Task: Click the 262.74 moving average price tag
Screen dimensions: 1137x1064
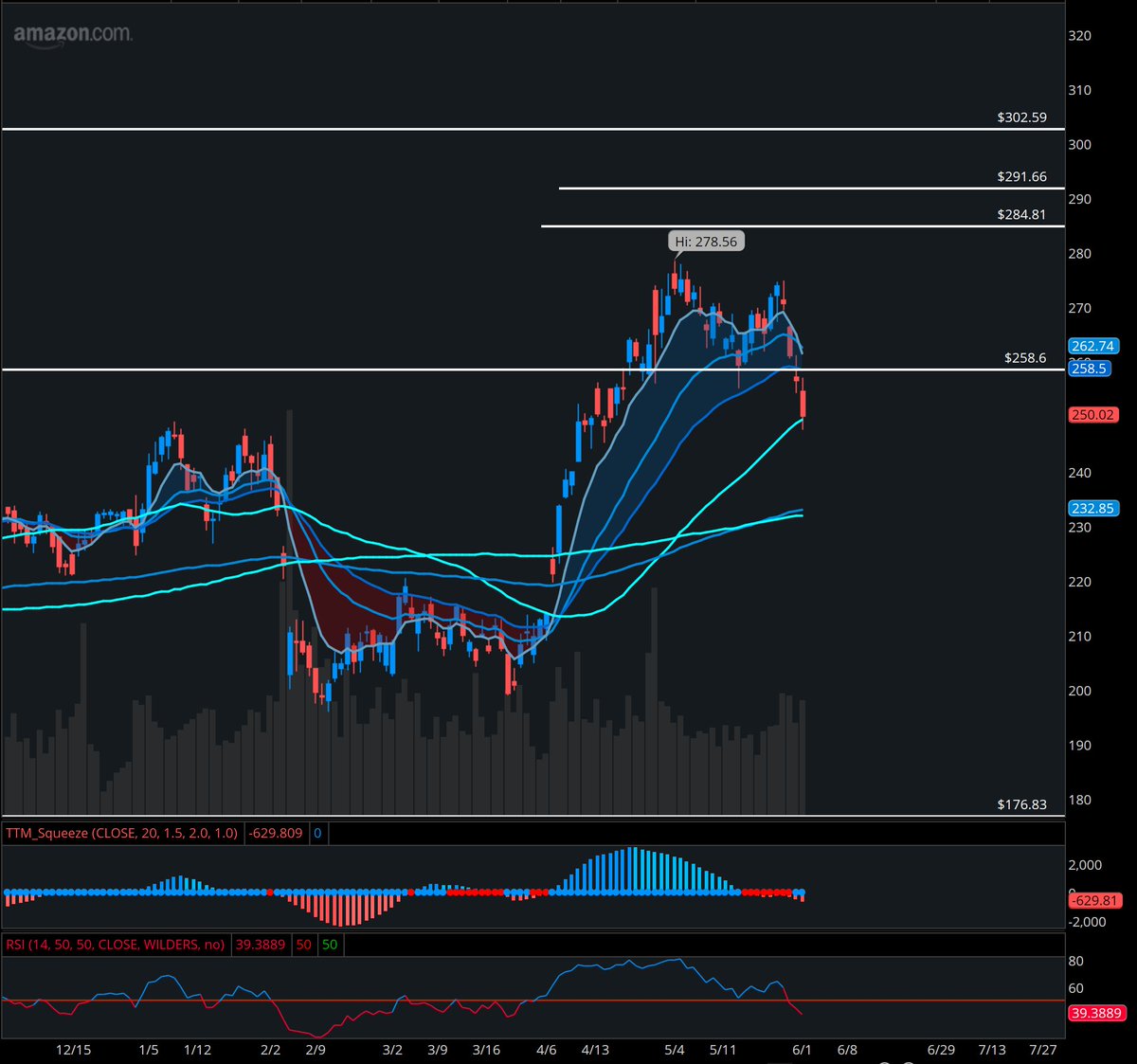Action: point(1093,346)
